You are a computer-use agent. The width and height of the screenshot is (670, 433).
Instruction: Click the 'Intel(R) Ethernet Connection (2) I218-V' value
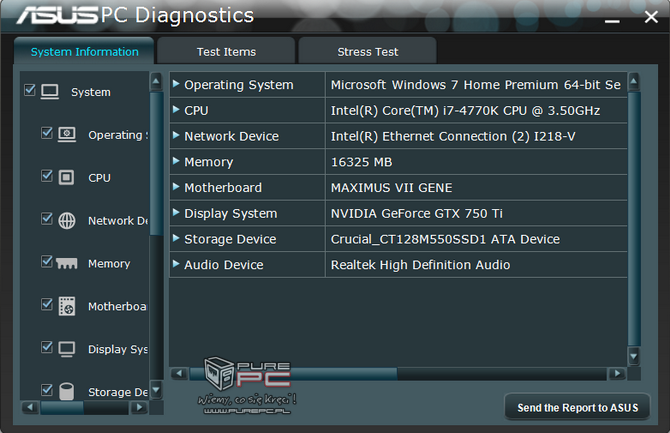(x=453, y=136)
